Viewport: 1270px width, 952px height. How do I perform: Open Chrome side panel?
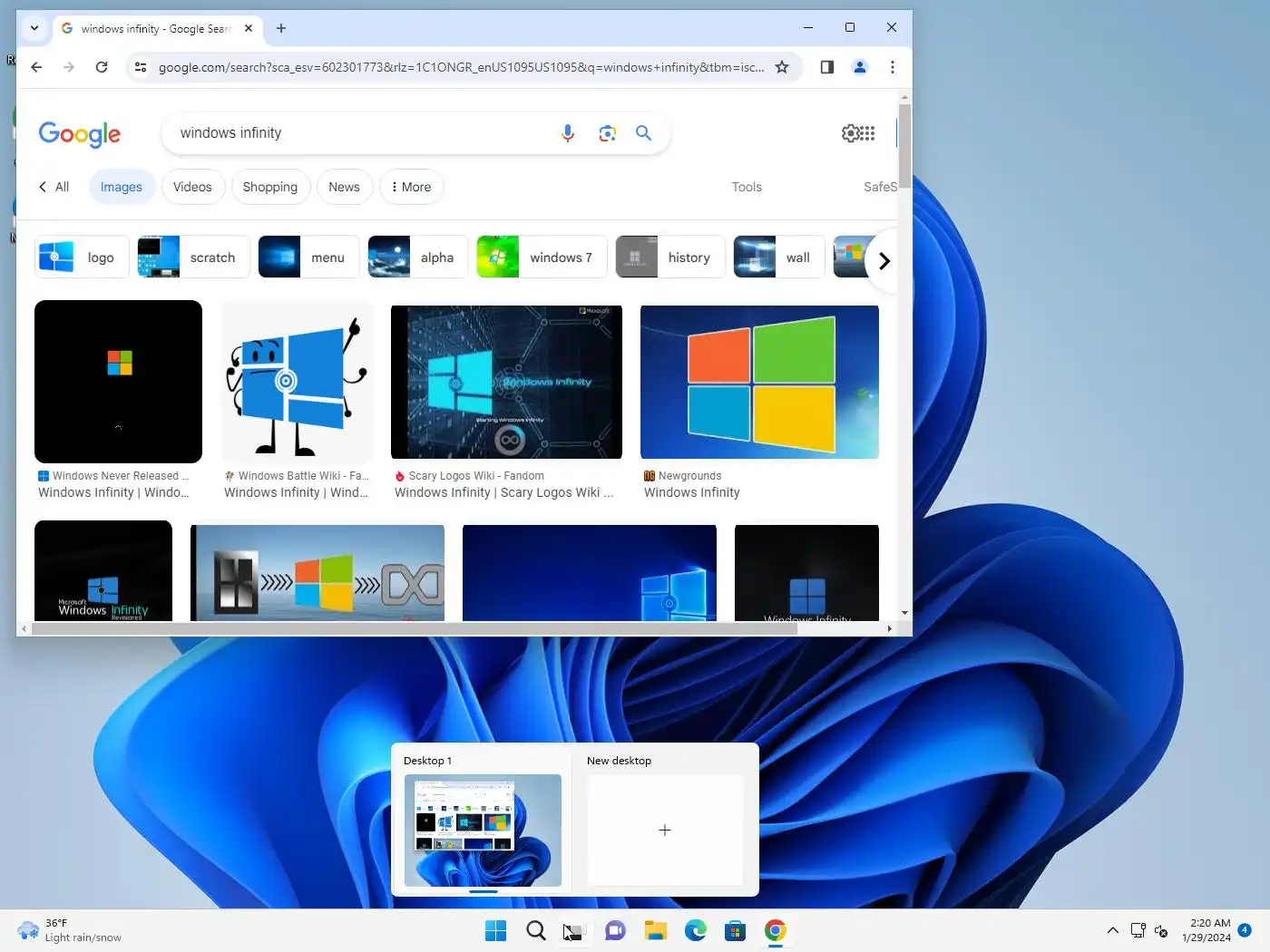(x=827, y=67)
